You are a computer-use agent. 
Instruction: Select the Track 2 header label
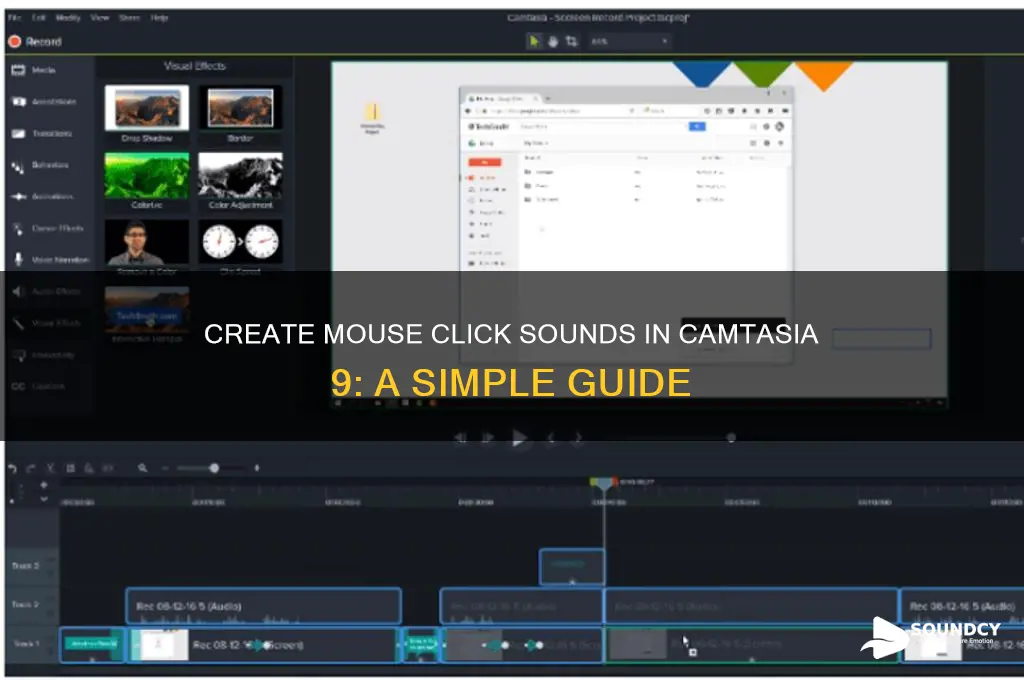pyautogui.click(x=25, y=604)
